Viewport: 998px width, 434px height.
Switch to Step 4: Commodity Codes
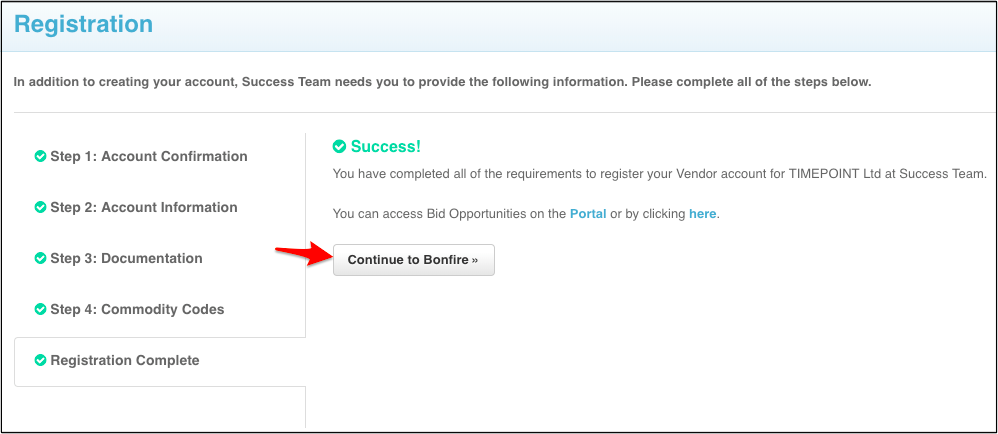click(x=137, y=310)
